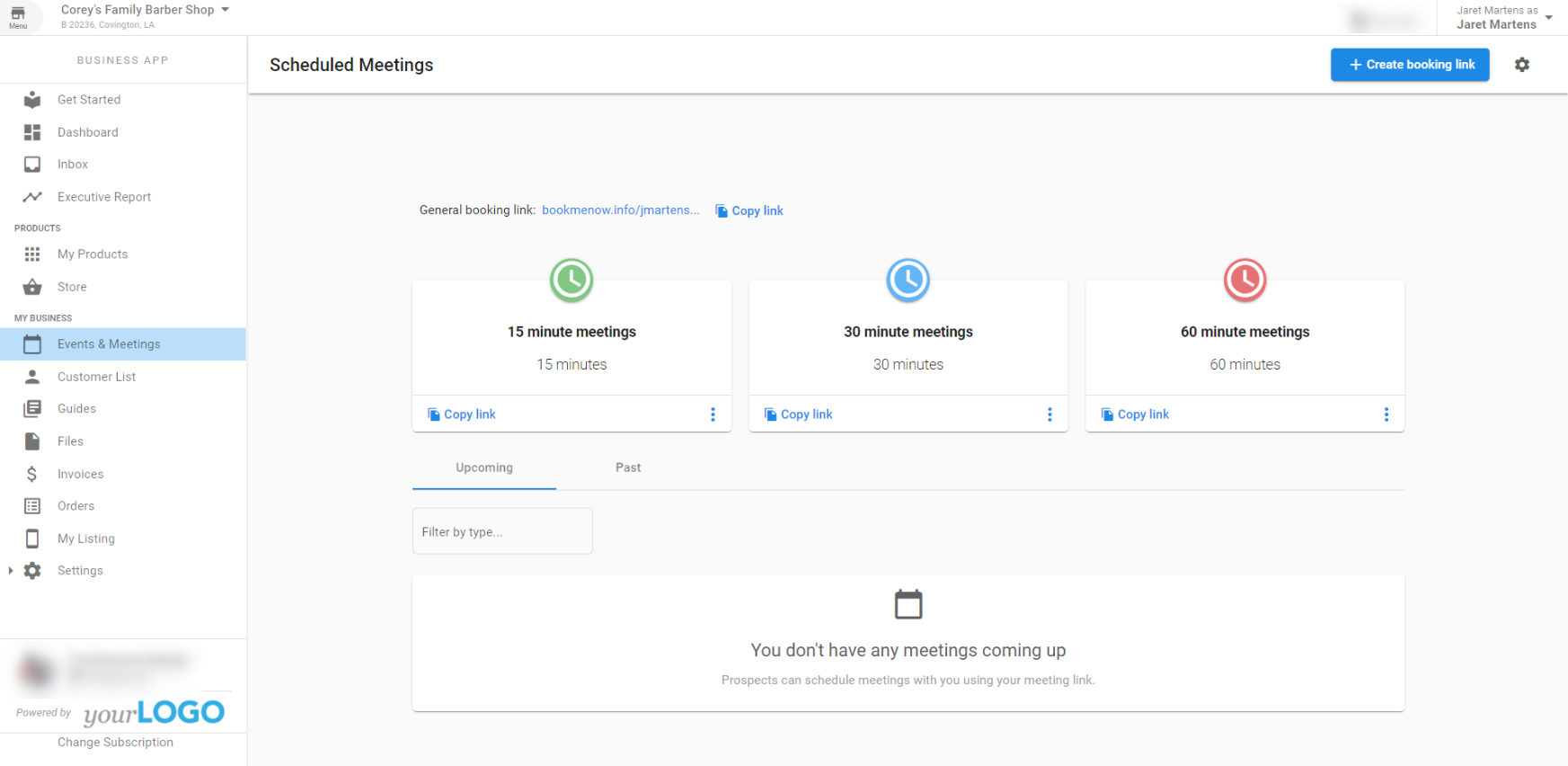Click the green 15 minute meeting clock icon
The image size is (1568, 766).
[571, 280]
